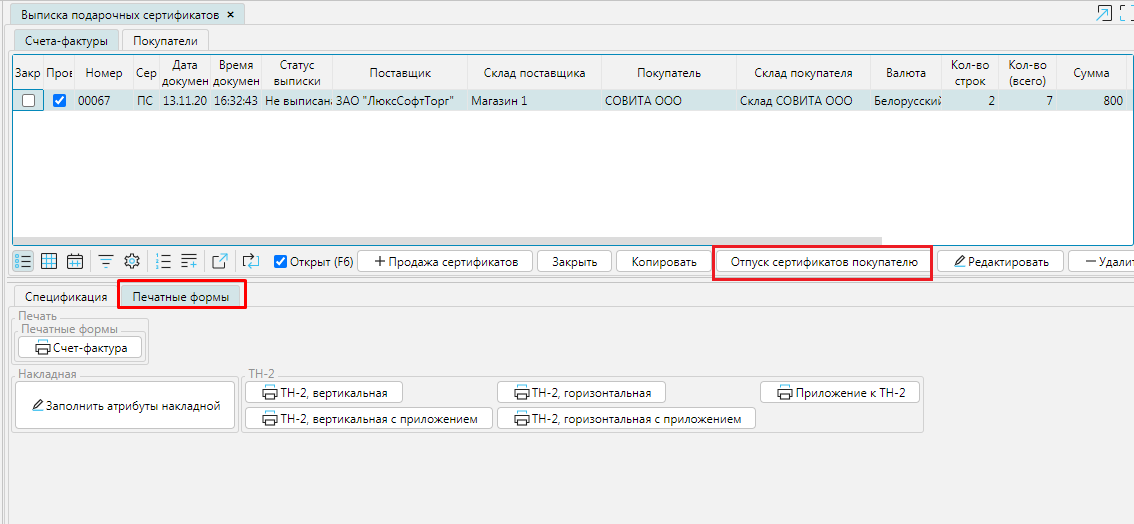Click 'Отпуск сертификатов покупателю' button

point(823,262)
